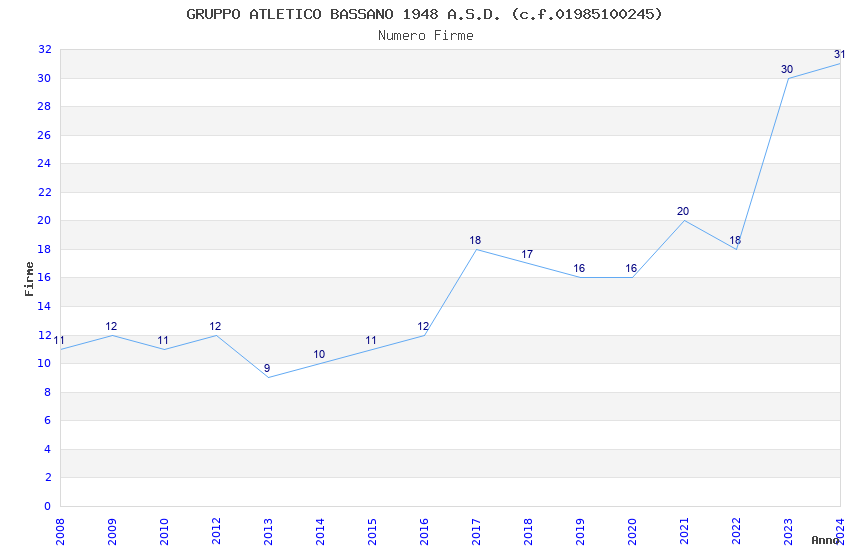850x550 pixels.
Task: Select the x-axis year label 2021
Action: coord(684,531)
